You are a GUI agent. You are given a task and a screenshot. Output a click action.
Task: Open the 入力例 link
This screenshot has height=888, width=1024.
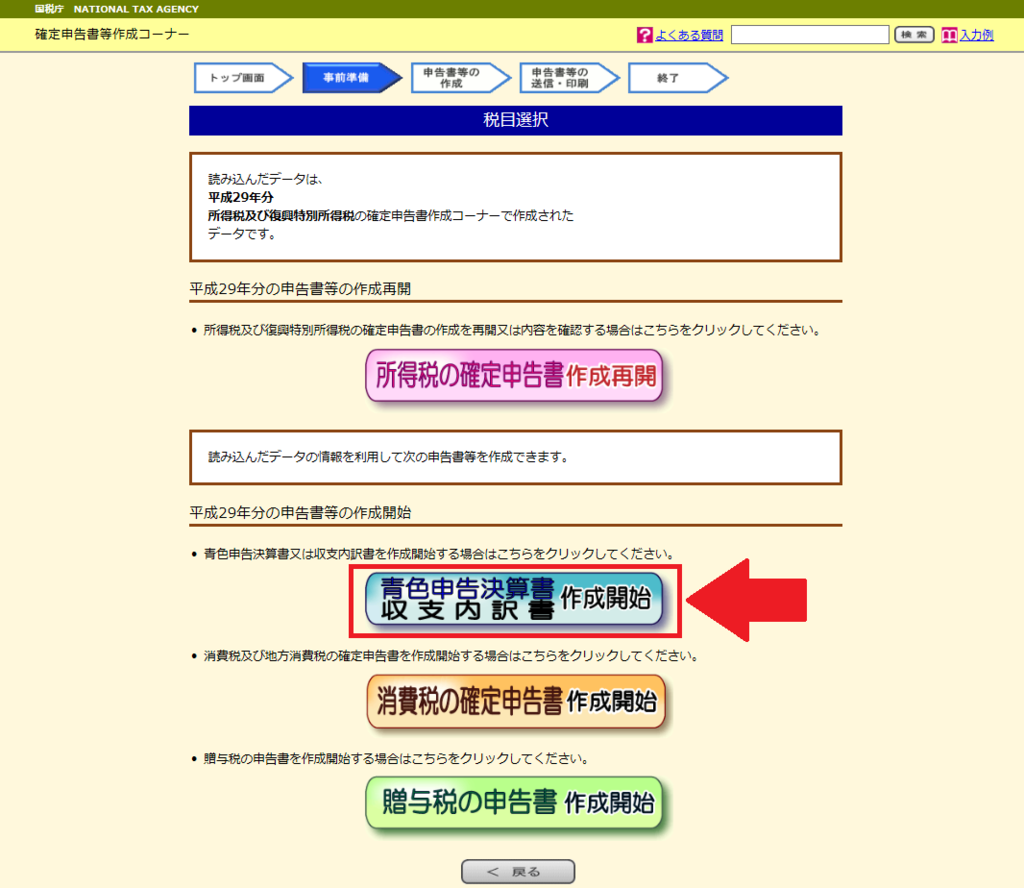coord(976,35)
